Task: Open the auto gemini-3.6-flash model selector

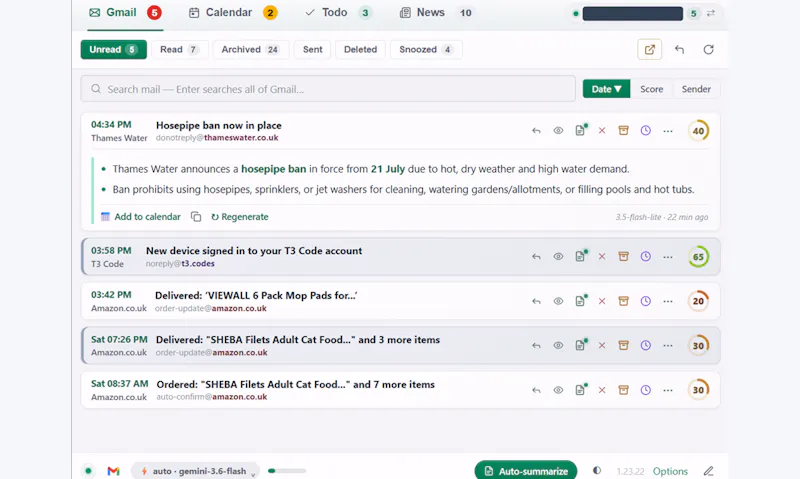Action: coord(195,471)
